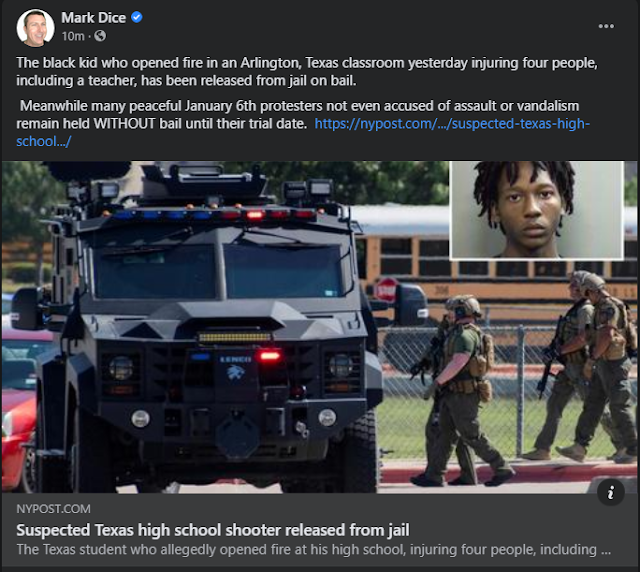Open the Suspected Texas high school shooter headline
The width and height of the screenshot is (640, 572).
[213, 530]
